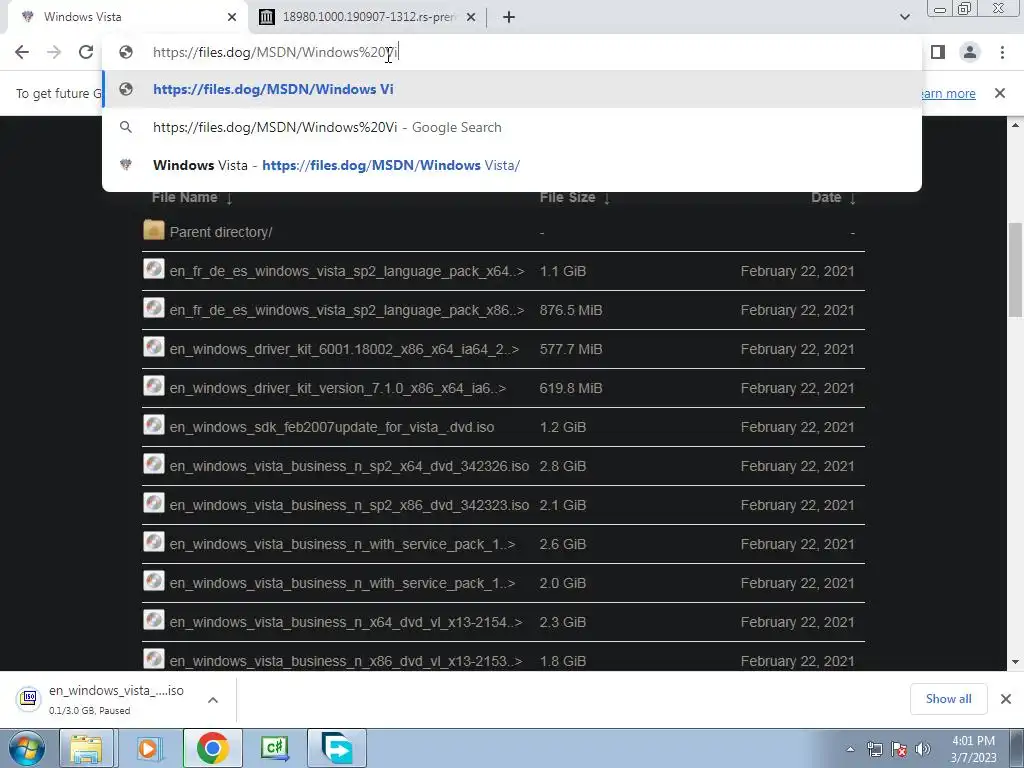Download the sp2_language_pack_x64 file
The height and width of the screenshot is (768, 1024).
pos(347,271)
